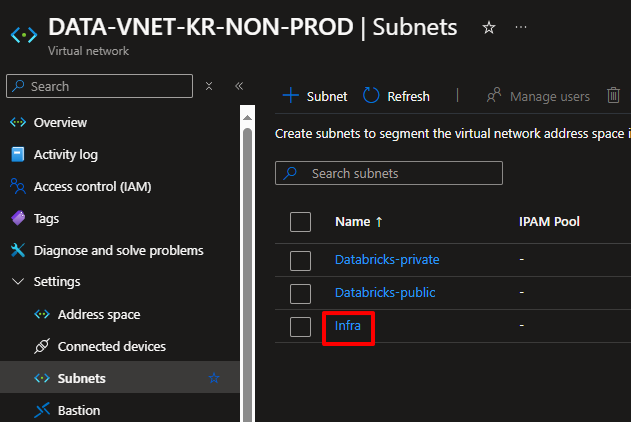Focus the Search subnets field
Screen dimensions: 631x422
[389, 173]
